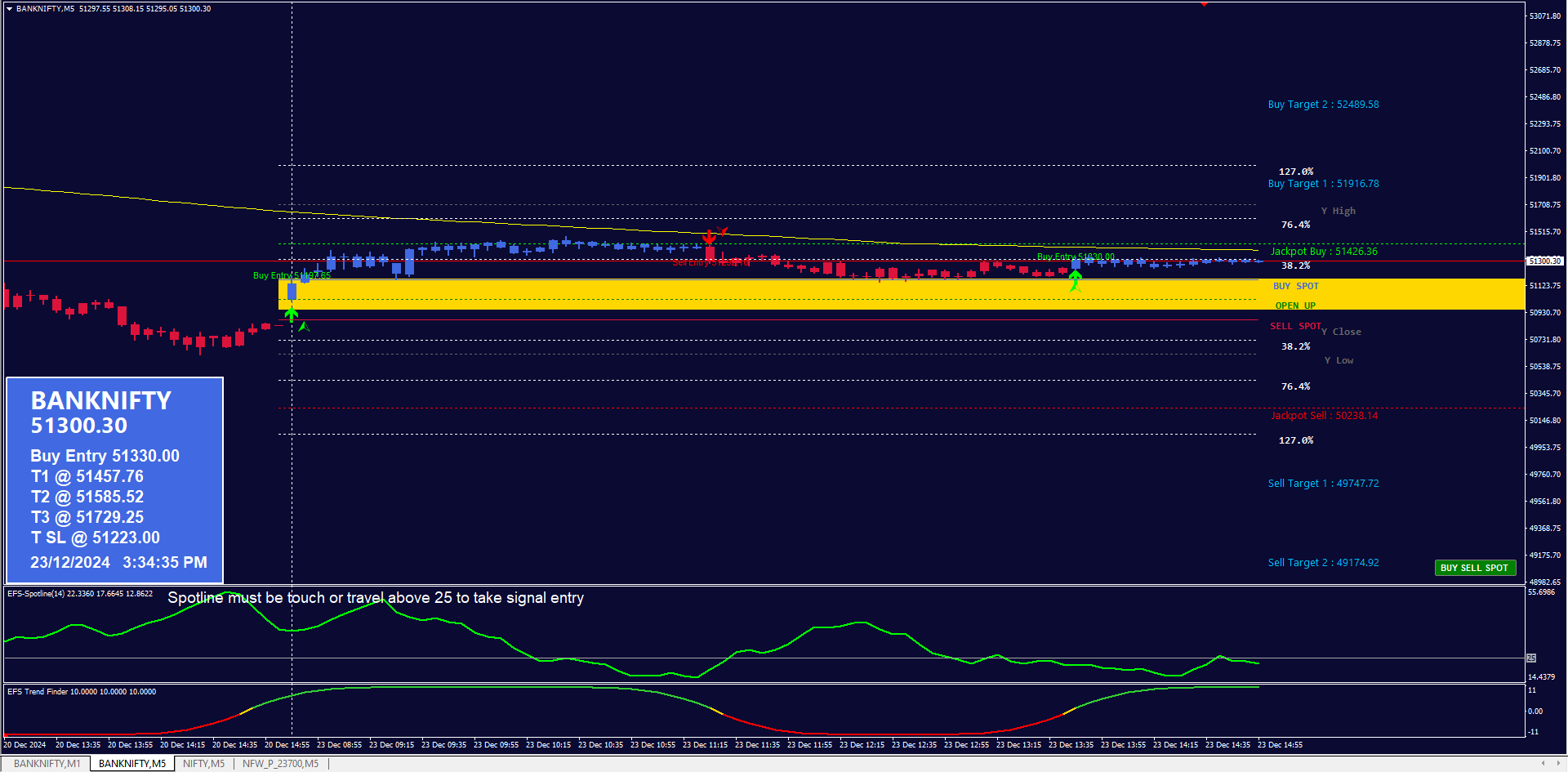Click the Sell Entry red label on the chart
This screenshot has height=772, width=1568.
tap(710, 263)
